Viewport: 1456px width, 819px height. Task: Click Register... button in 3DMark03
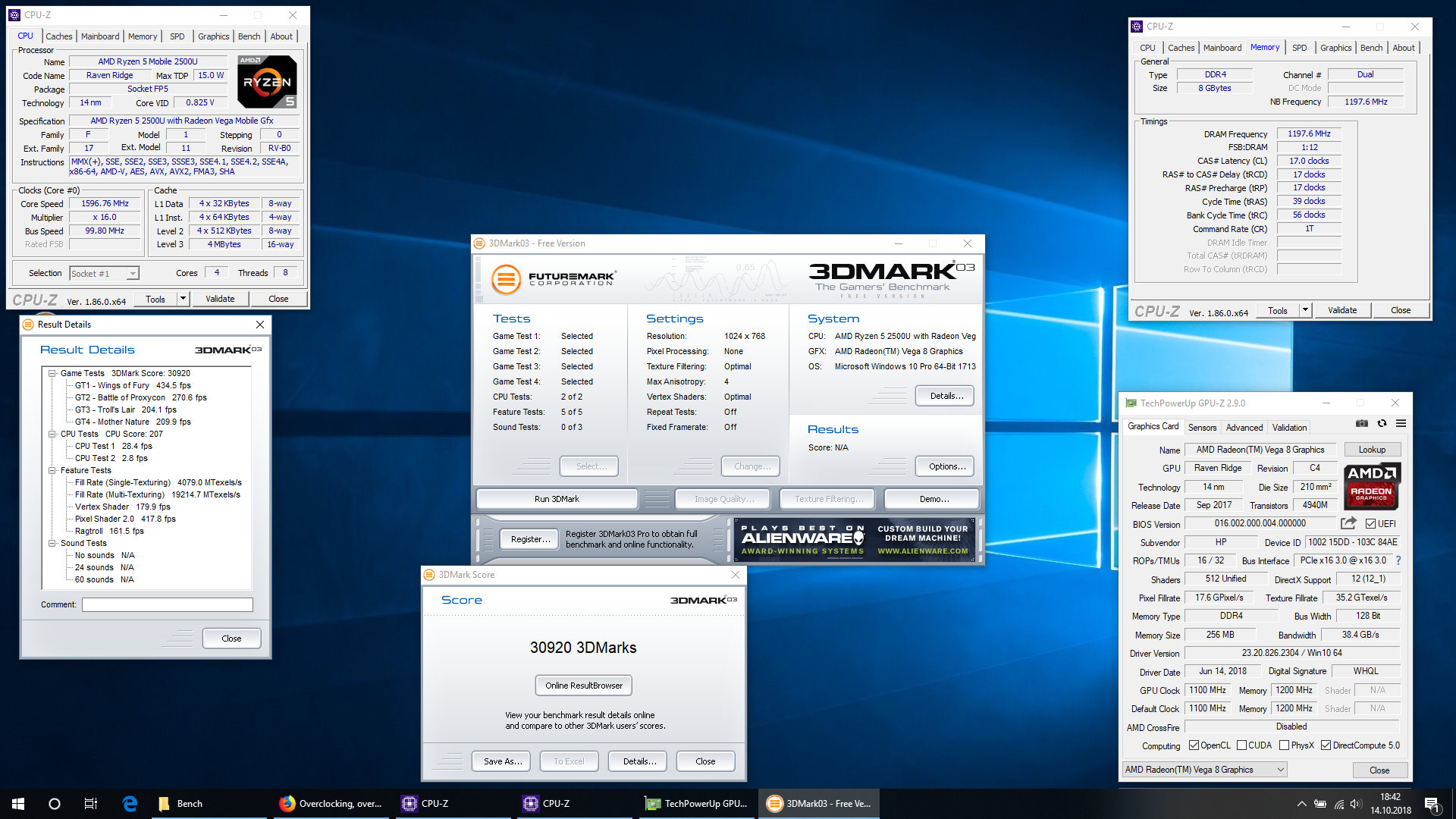pyautogui.click(x=530, y=539)
